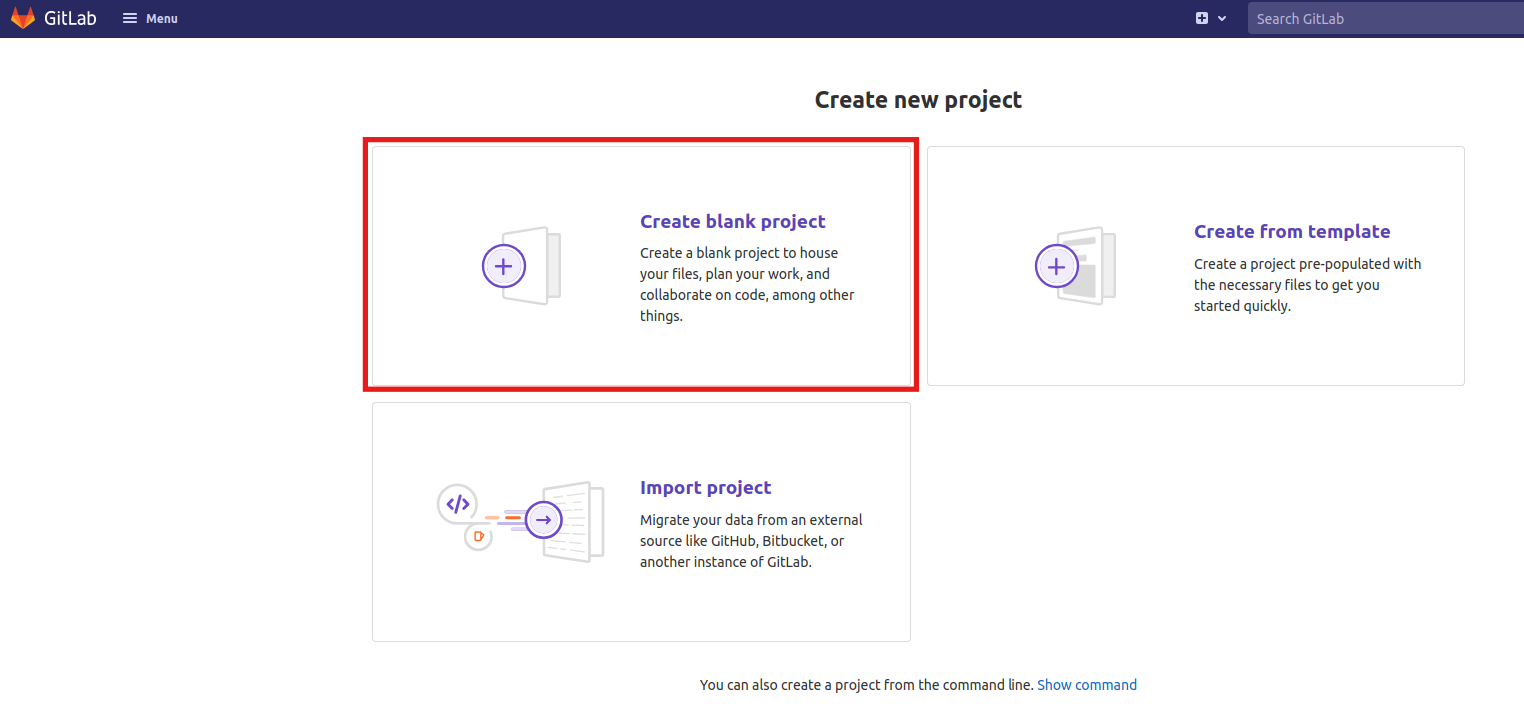Click the Search GitLab field

(1385, 18)
